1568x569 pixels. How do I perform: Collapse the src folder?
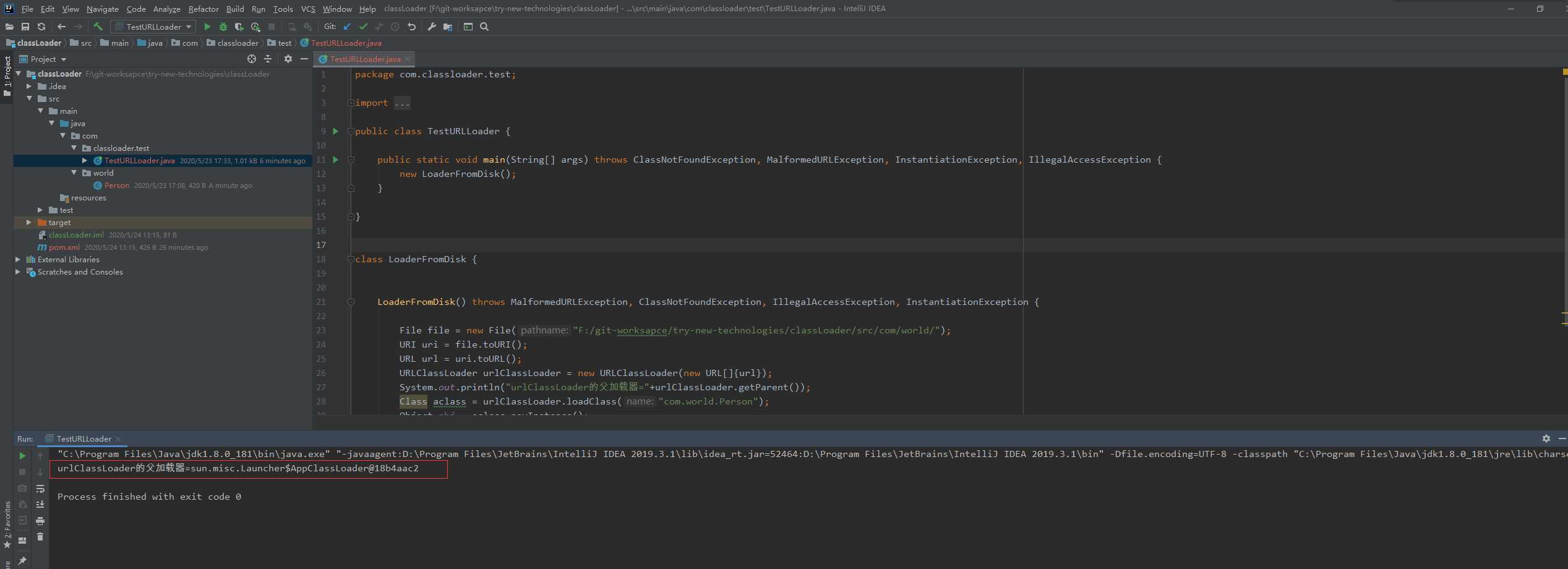(x=29, y=98)
